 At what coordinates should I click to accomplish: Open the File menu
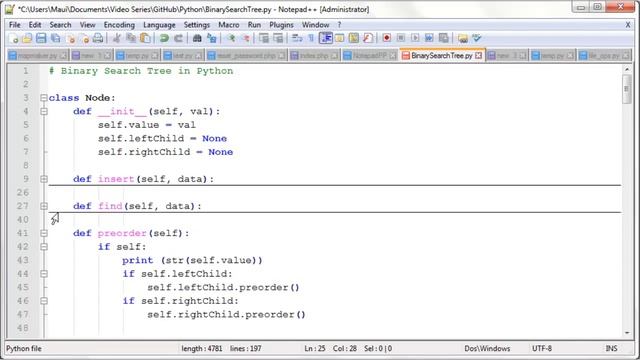click(15, 25)
